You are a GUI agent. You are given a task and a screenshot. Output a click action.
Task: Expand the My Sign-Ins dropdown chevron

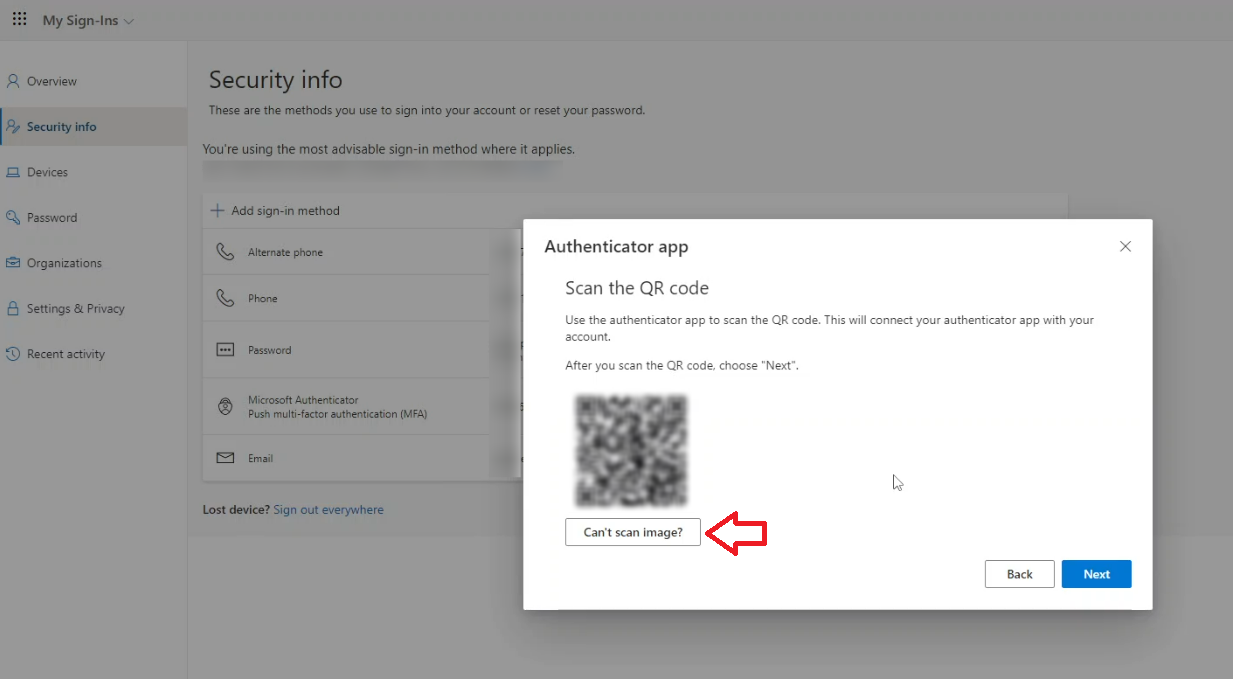pyautogui.click(x=129, y=21)
